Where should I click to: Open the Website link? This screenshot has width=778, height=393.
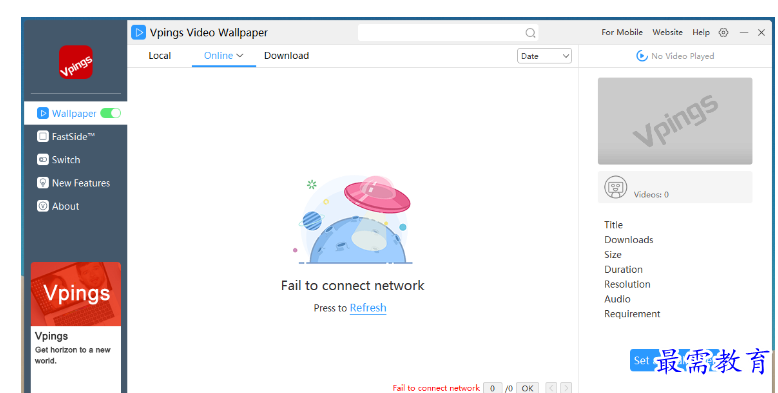pos(667,32)
